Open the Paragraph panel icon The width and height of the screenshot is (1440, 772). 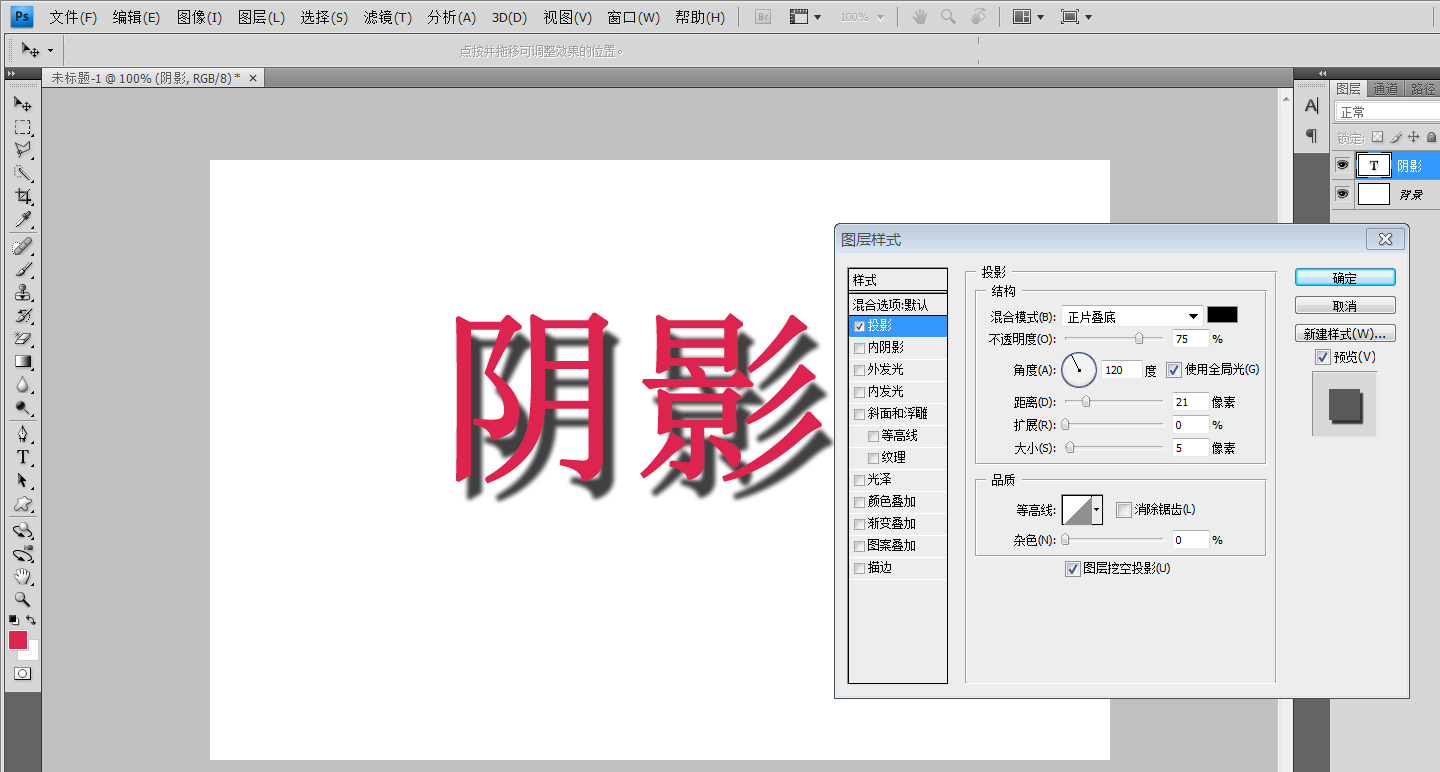(x=1312, y=135)
